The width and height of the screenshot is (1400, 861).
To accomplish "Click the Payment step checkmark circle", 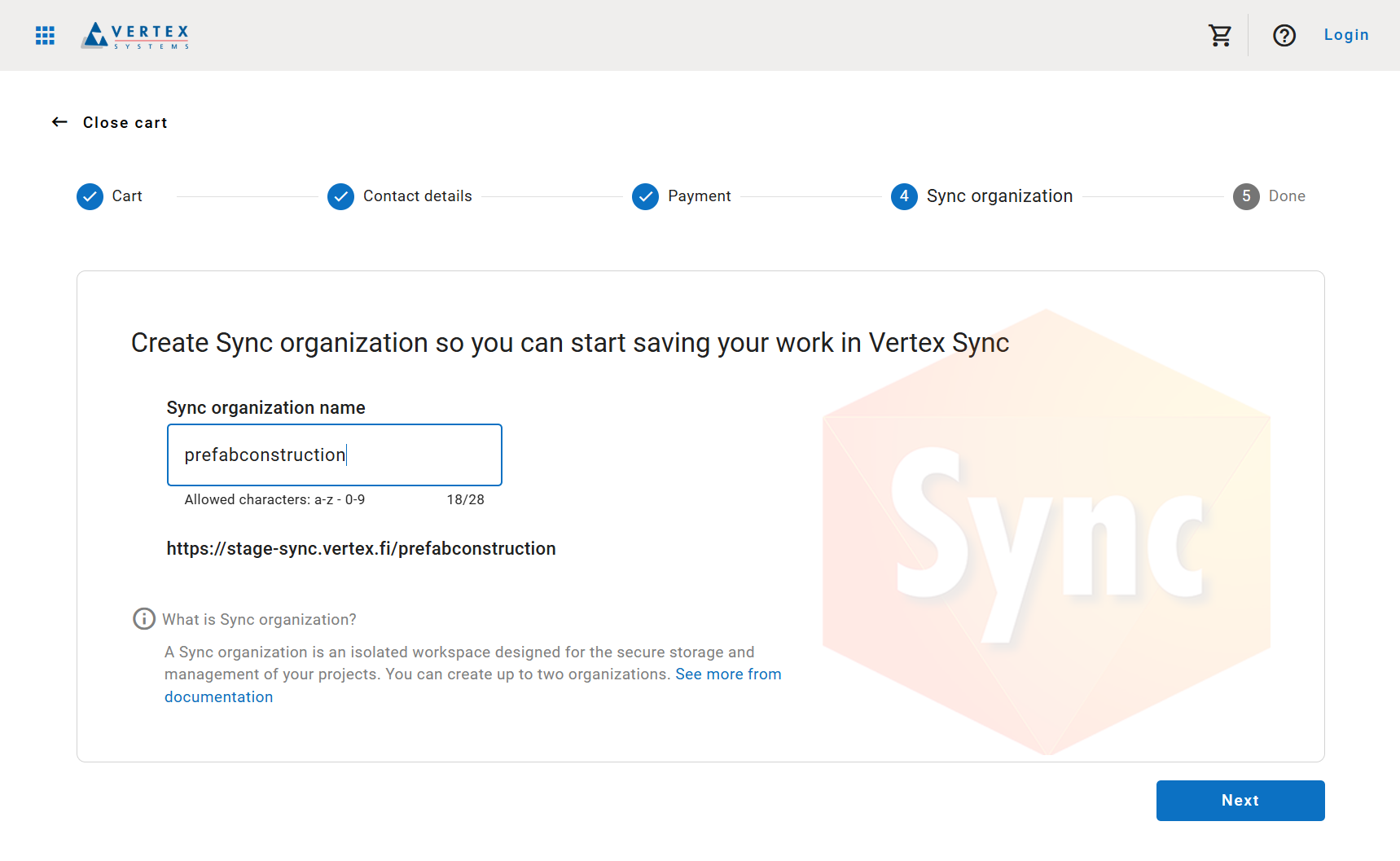I will (x=645, y=196).
